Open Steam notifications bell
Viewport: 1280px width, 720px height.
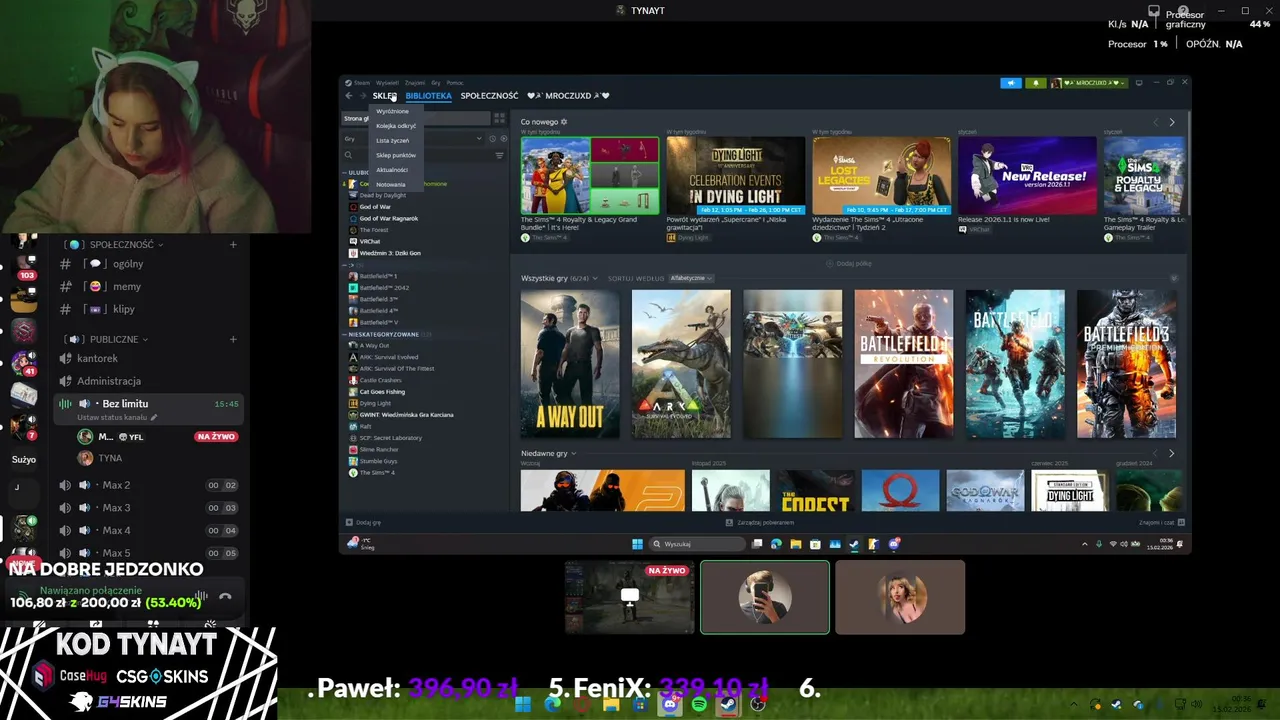pyautogui.click(x=1036, y=83)
